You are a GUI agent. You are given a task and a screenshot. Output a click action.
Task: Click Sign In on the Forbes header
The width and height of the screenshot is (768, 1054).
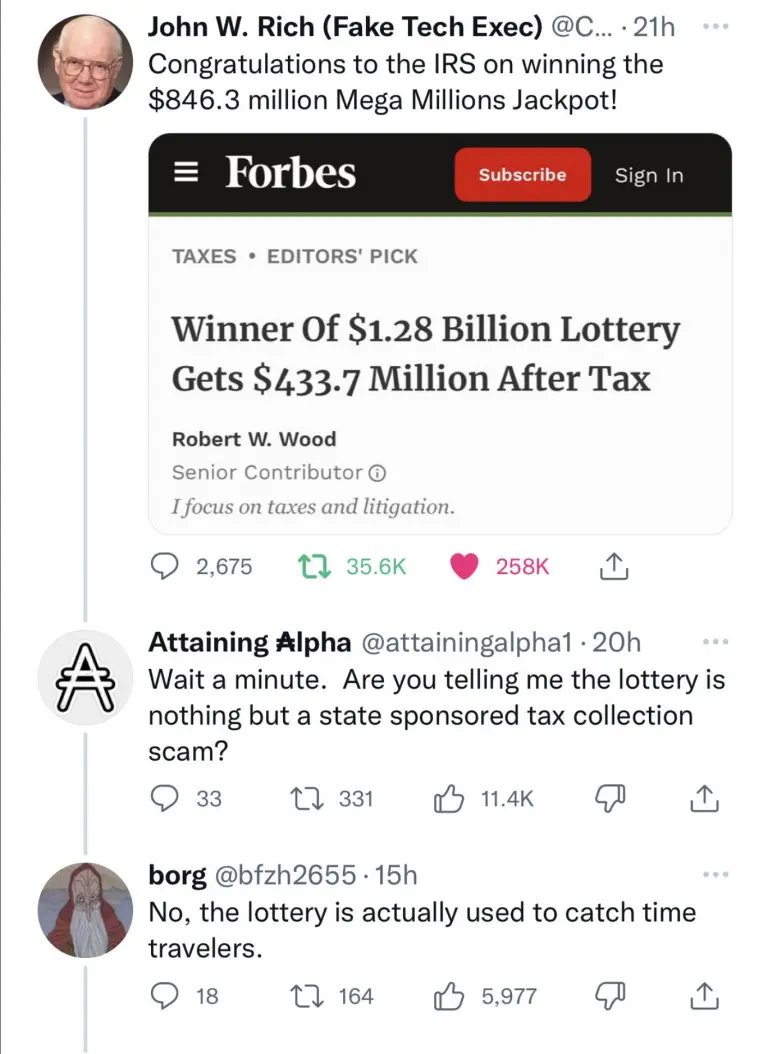(648, 175)
